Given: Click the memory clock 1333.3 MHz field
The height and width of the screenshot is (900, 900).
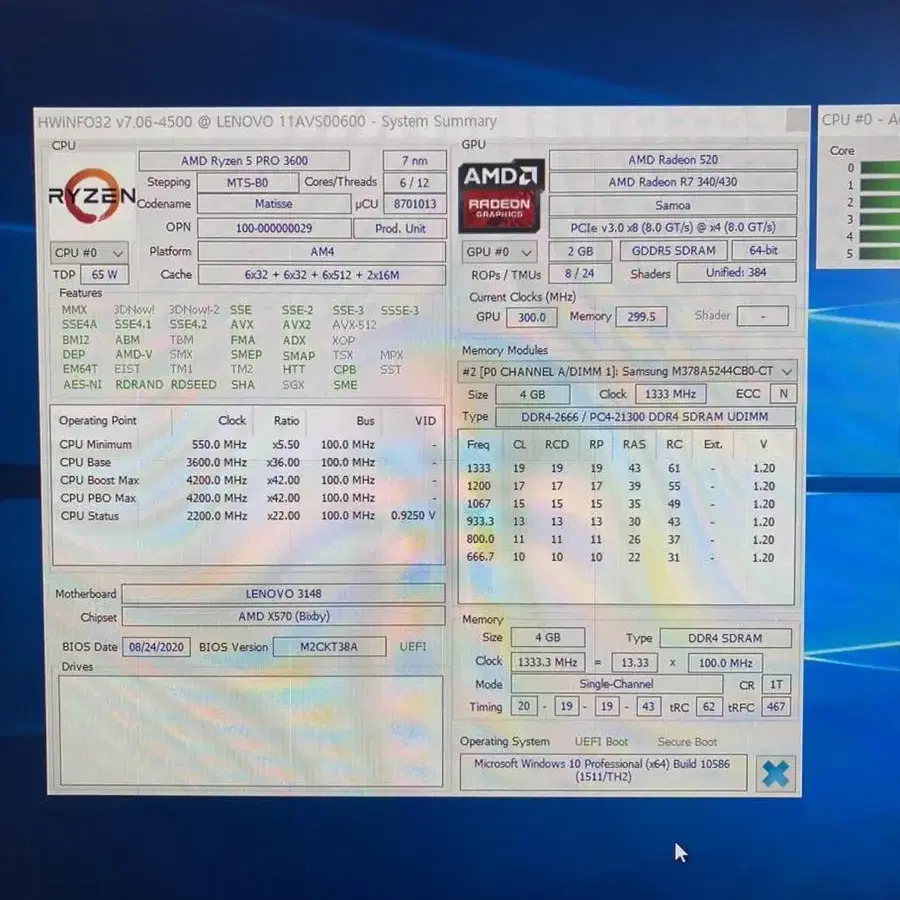Looking at the screenshot, I should point(548,662).
